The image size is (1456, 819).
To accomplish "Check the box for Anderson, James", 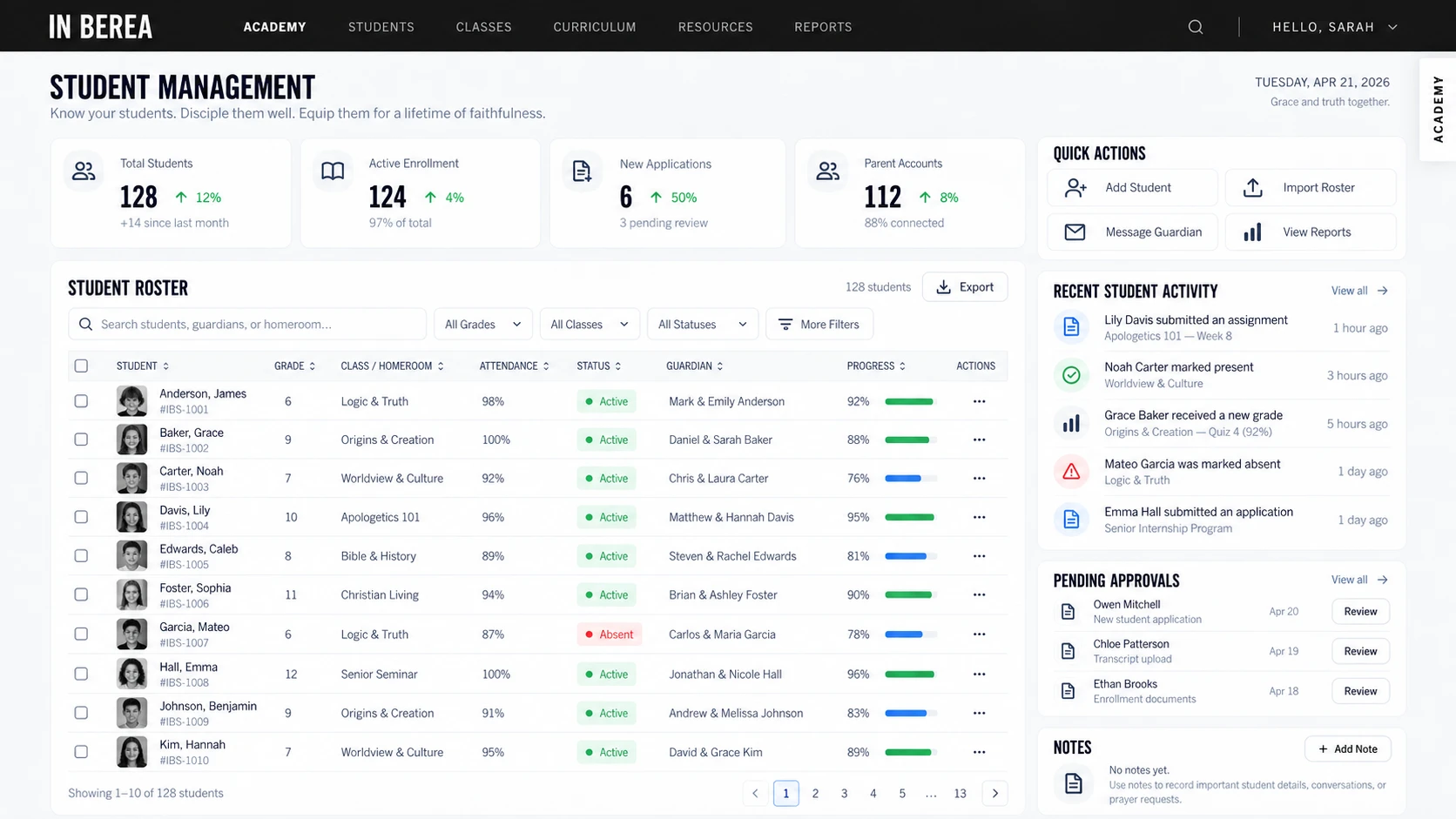I will 81,401.
